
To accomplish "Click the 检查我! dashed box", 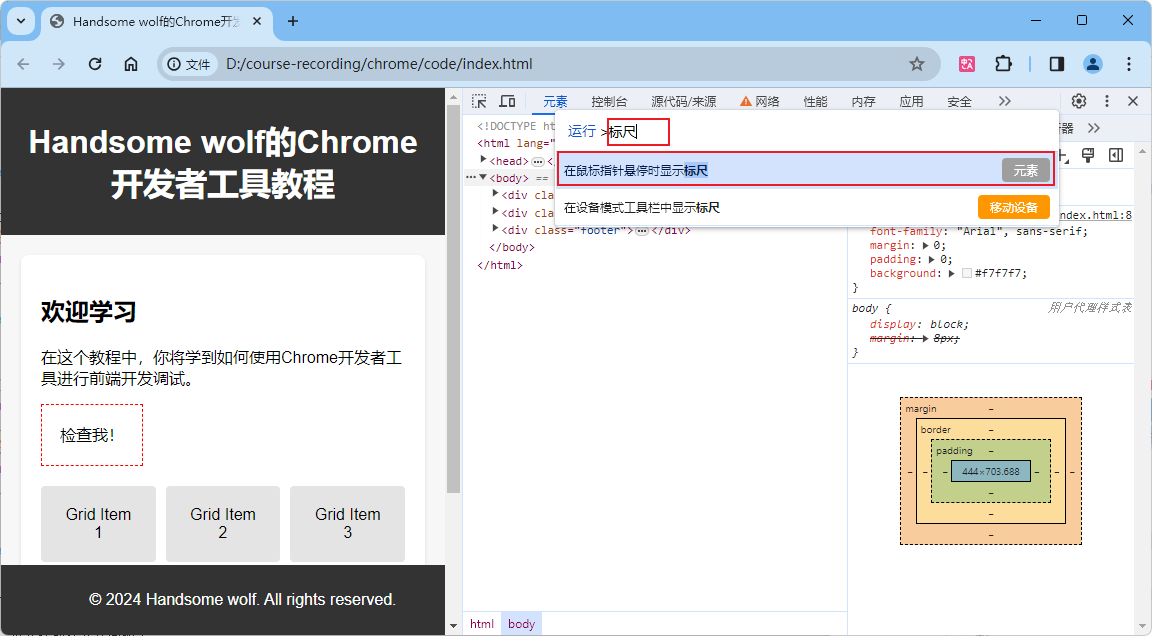I will tap(92, 435).
